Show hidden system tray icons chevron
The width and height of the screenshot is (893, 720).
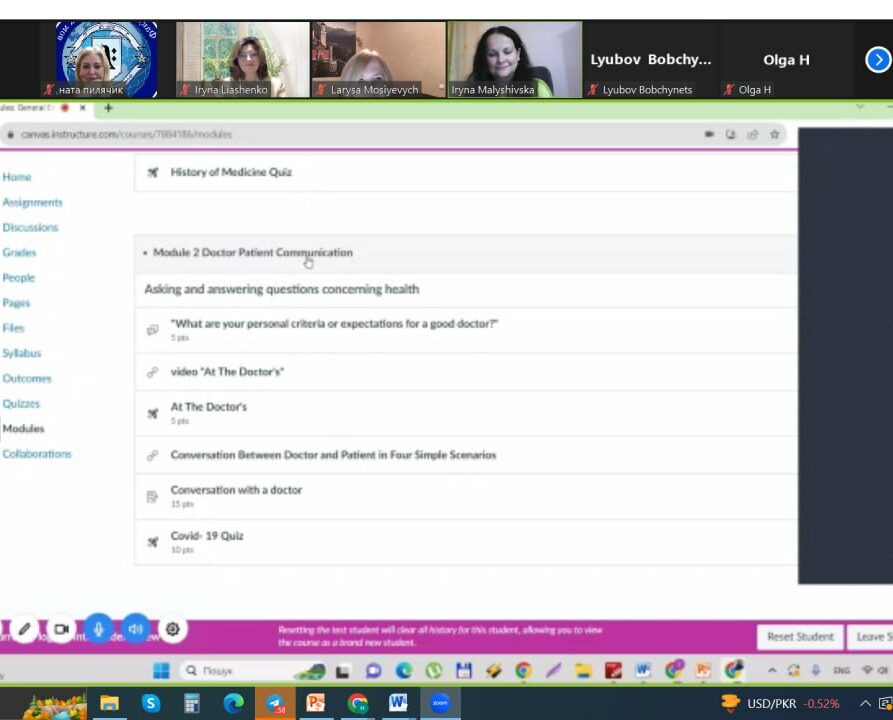865,703
